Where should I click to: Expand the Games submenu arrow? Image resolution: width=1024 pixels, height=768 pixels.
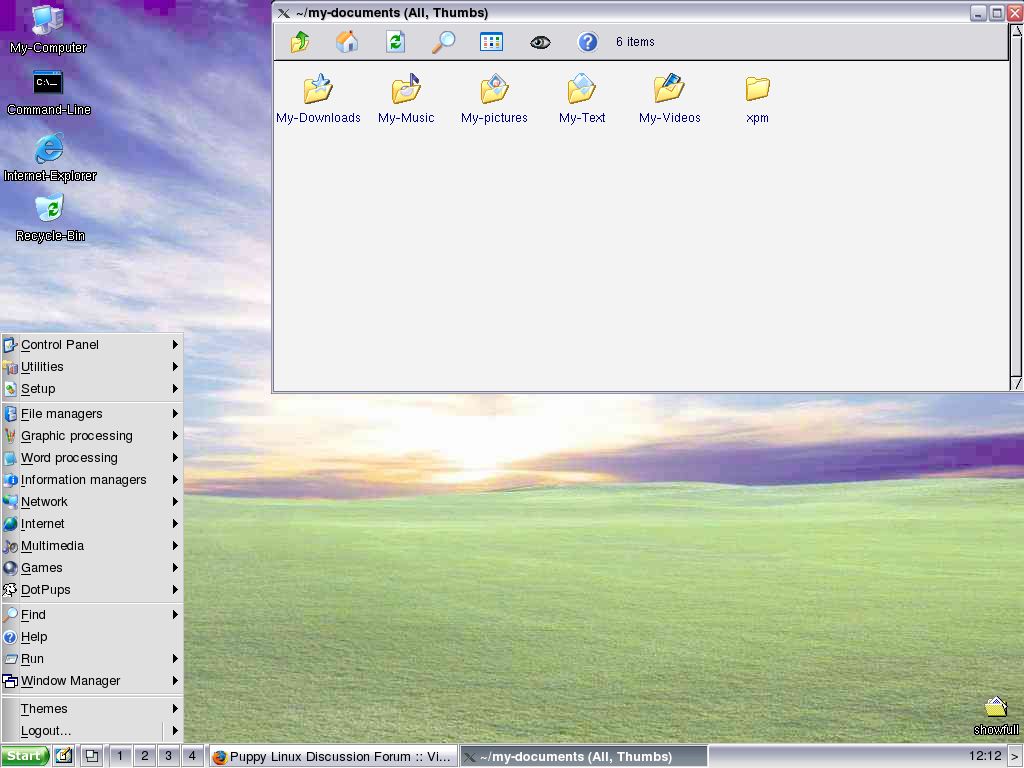click(x=175, y=568)
